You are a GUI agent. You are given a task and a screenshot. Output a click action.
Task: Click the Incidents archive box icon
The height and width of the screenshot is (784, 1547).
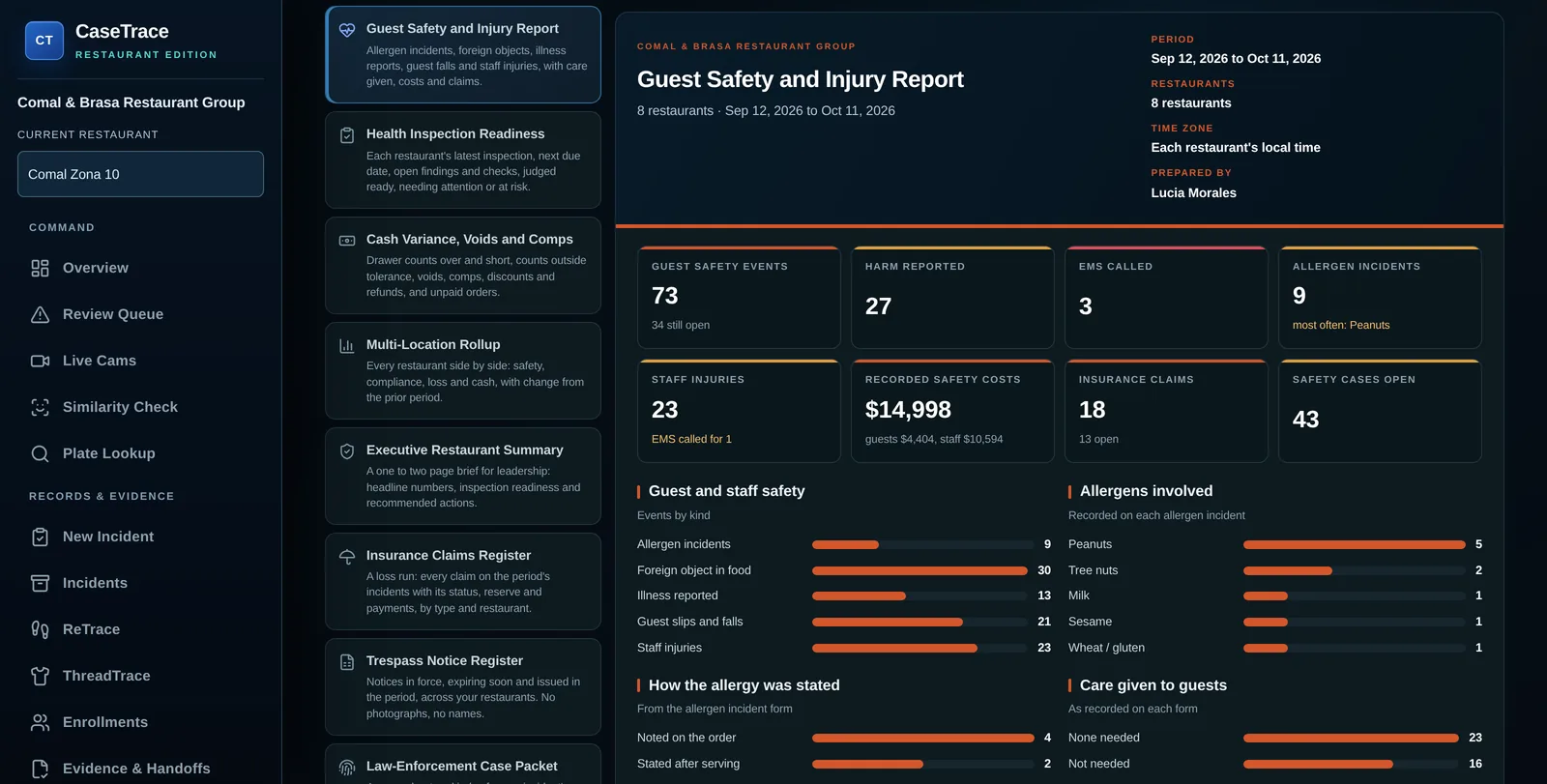click(40, 583)
